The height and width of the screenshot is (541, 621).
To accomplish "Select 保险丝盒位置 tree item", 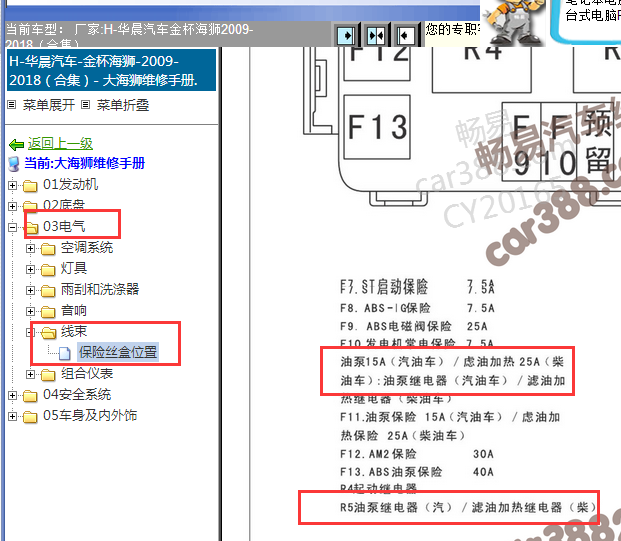I will (118, 352).
